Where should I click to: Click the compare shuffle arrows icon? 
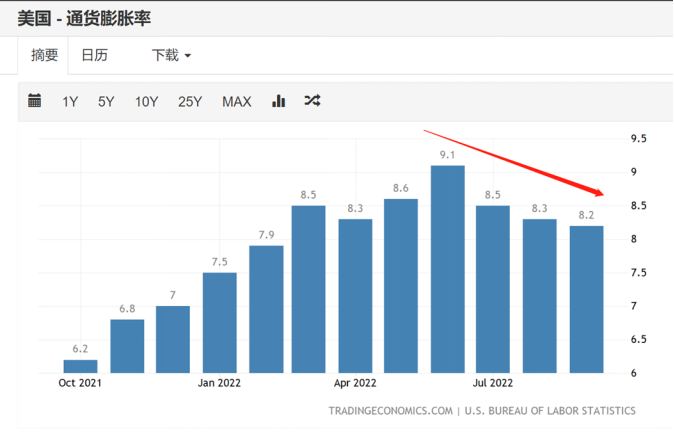click(312, 101)
